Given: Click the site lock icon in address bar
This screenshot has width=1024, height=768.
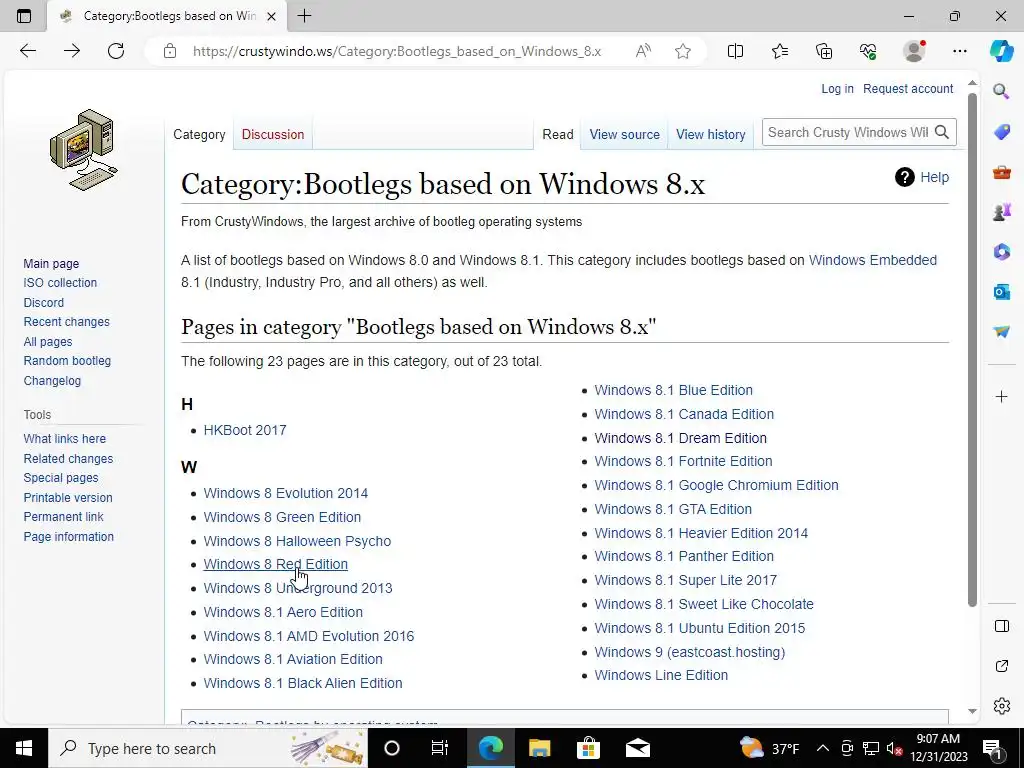Looking at the screenshot, I should pos(170,51).
